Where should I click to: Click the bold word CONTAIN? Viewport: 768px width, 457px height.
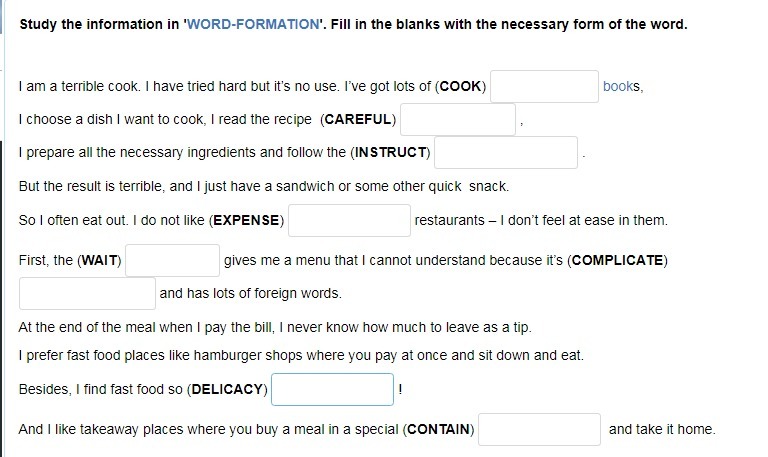pos(438,430)
